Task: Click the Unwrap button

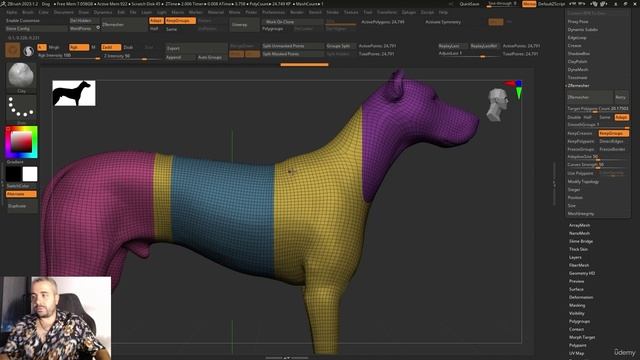Action: [x=244, y=25]
